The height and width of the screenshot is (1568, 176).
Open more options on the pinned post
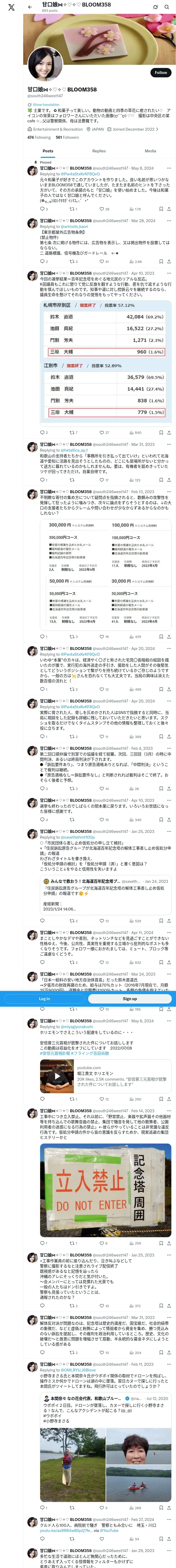[x=169, y=168]
